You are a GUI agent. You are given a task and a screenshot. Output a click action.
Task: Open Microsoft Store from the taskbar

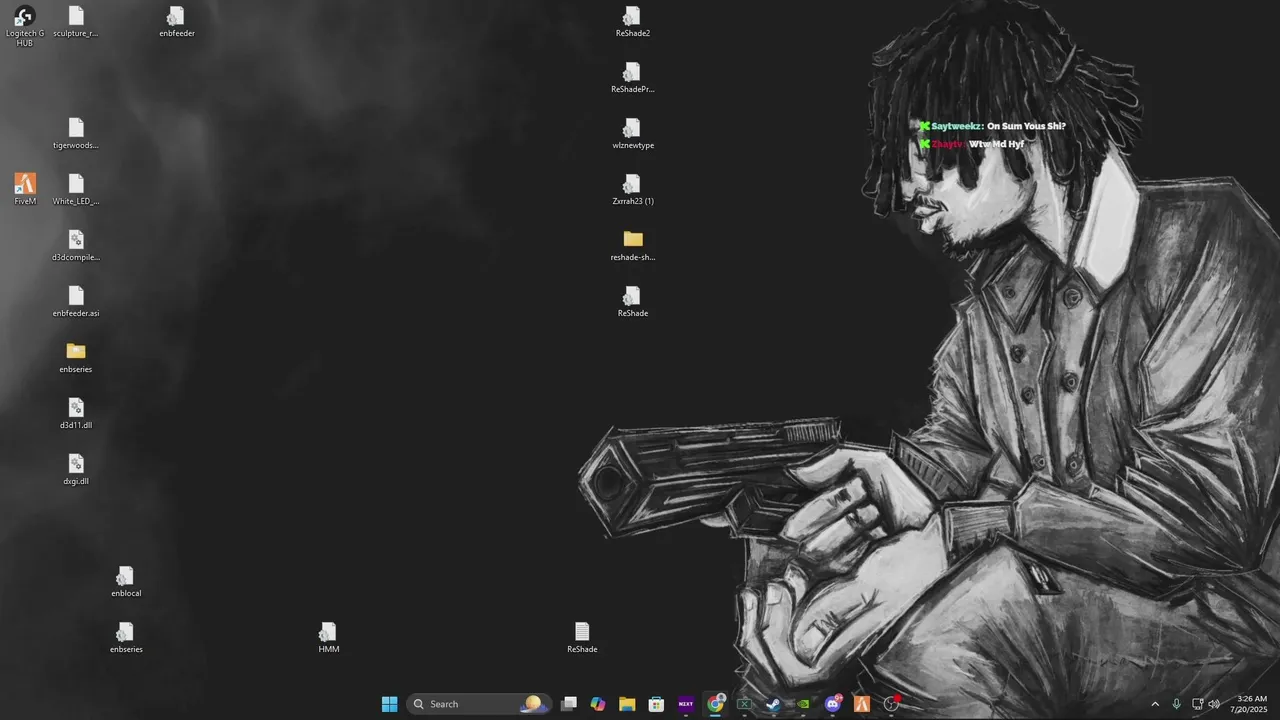tap(656, 704)
